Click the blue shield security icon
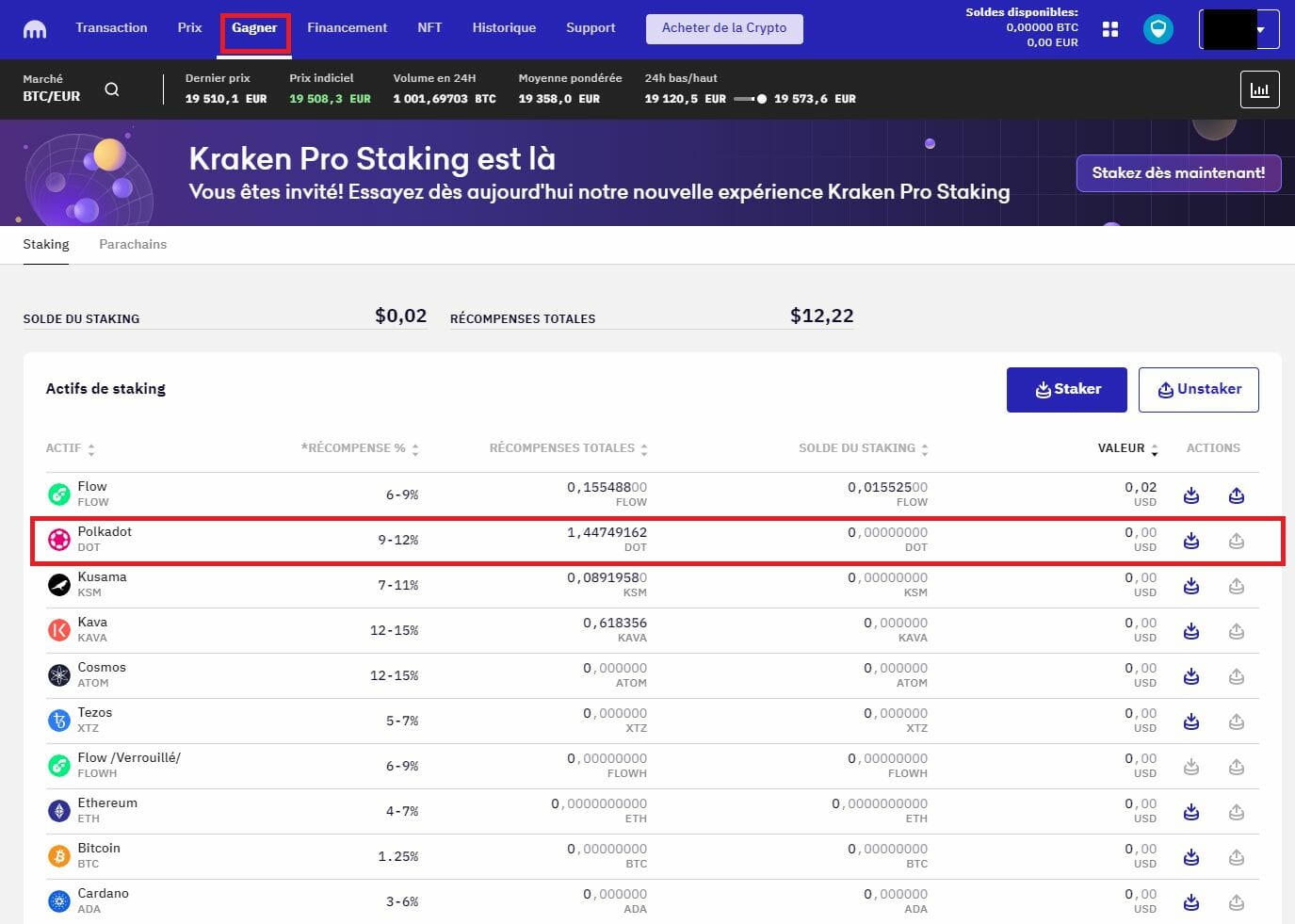Image resolution: width=1295 pixels, height=924 pixels. tap(1157, 29)
